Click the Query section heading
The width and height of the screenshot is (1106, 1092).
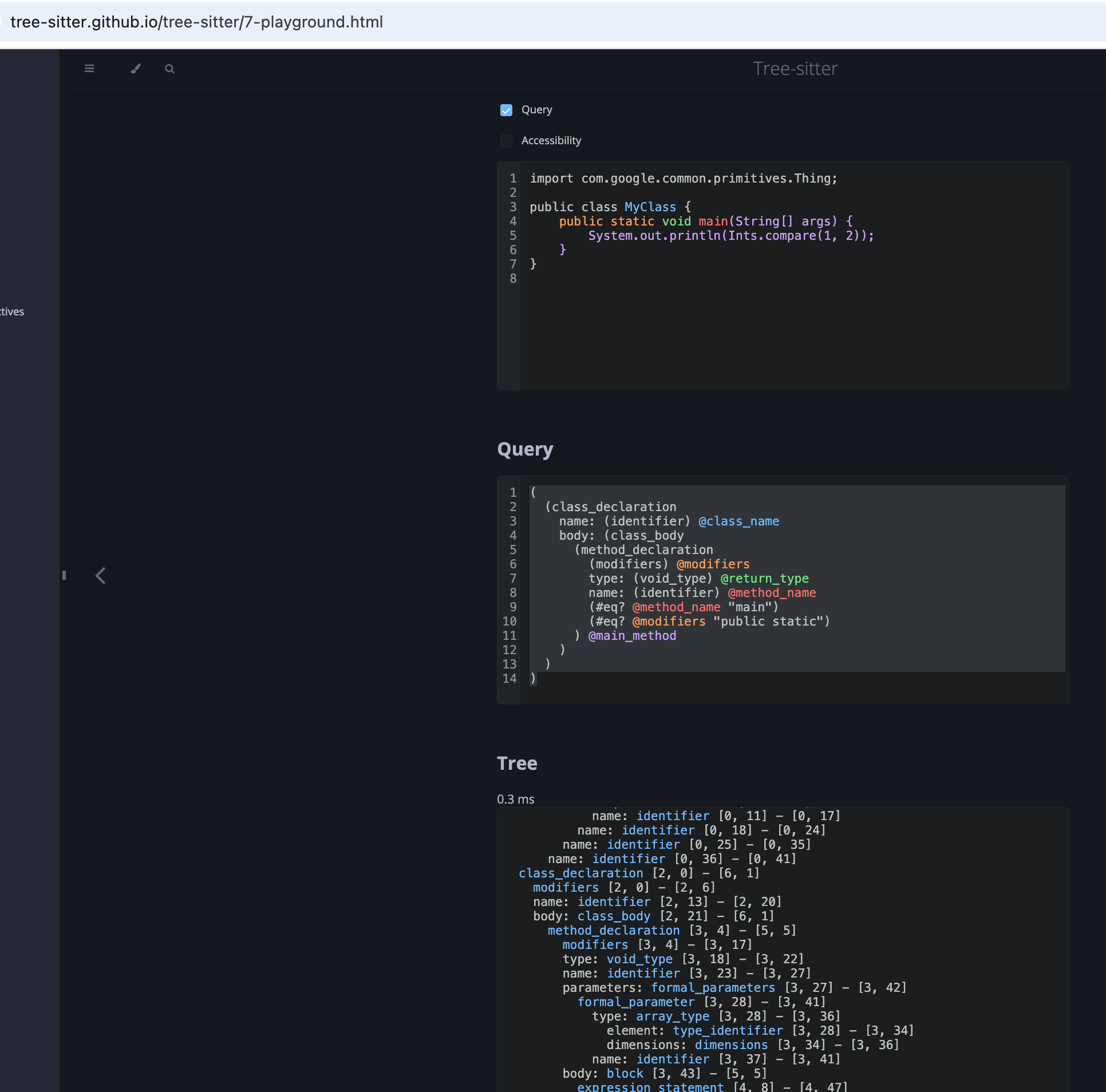525,449
